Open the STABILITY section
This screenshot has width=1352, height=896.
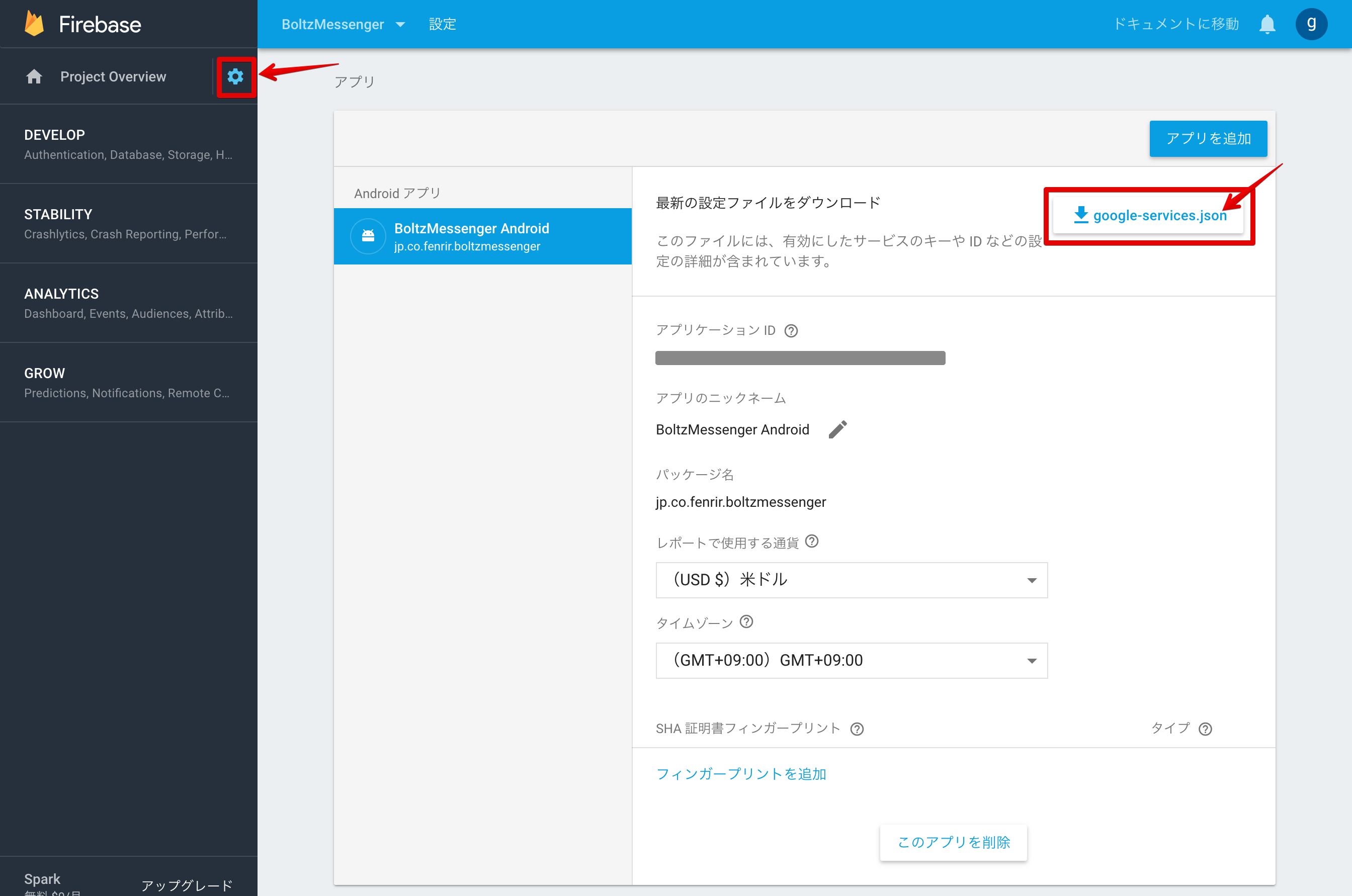click(x=129, y=223)
